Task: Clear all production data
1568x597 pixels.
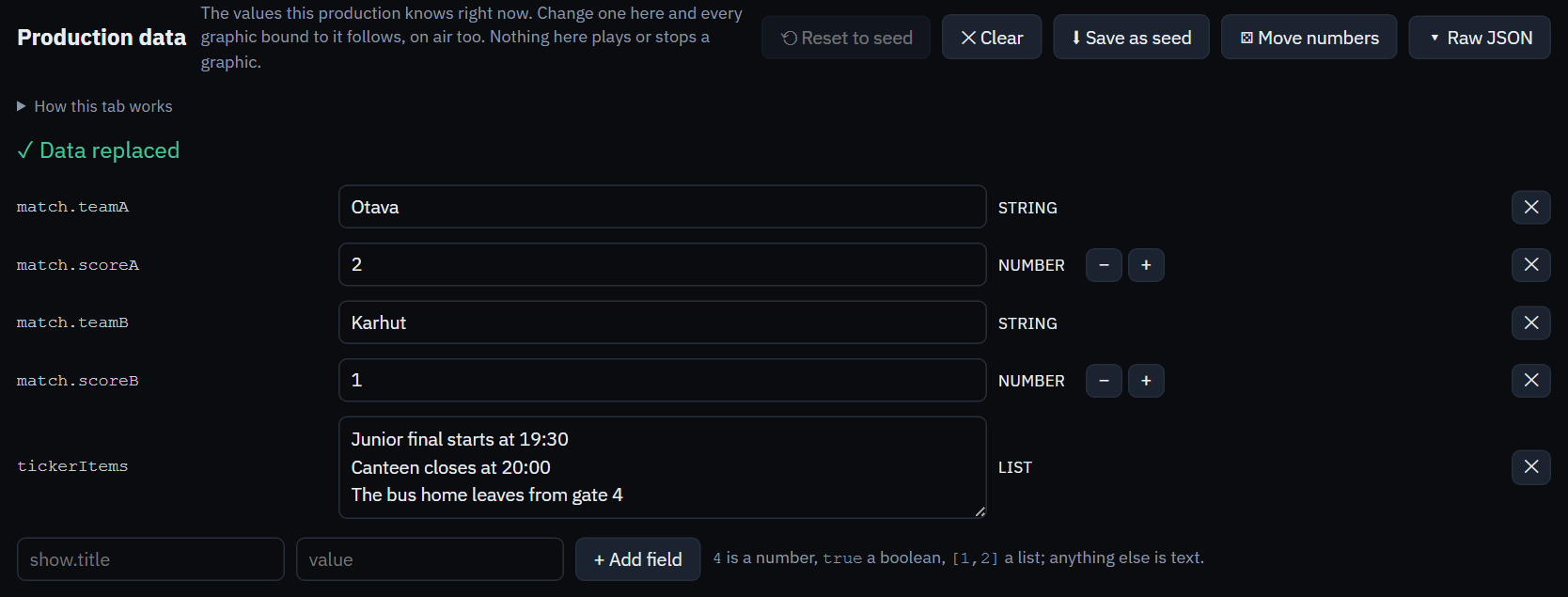Action: (x=992, y=38)
